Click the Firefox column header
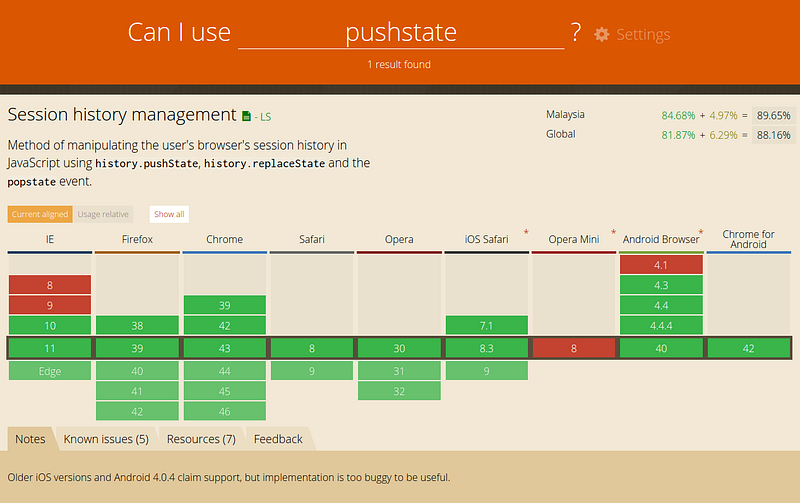The height and width of the screenshot is (503, 800). pos(137,239)
